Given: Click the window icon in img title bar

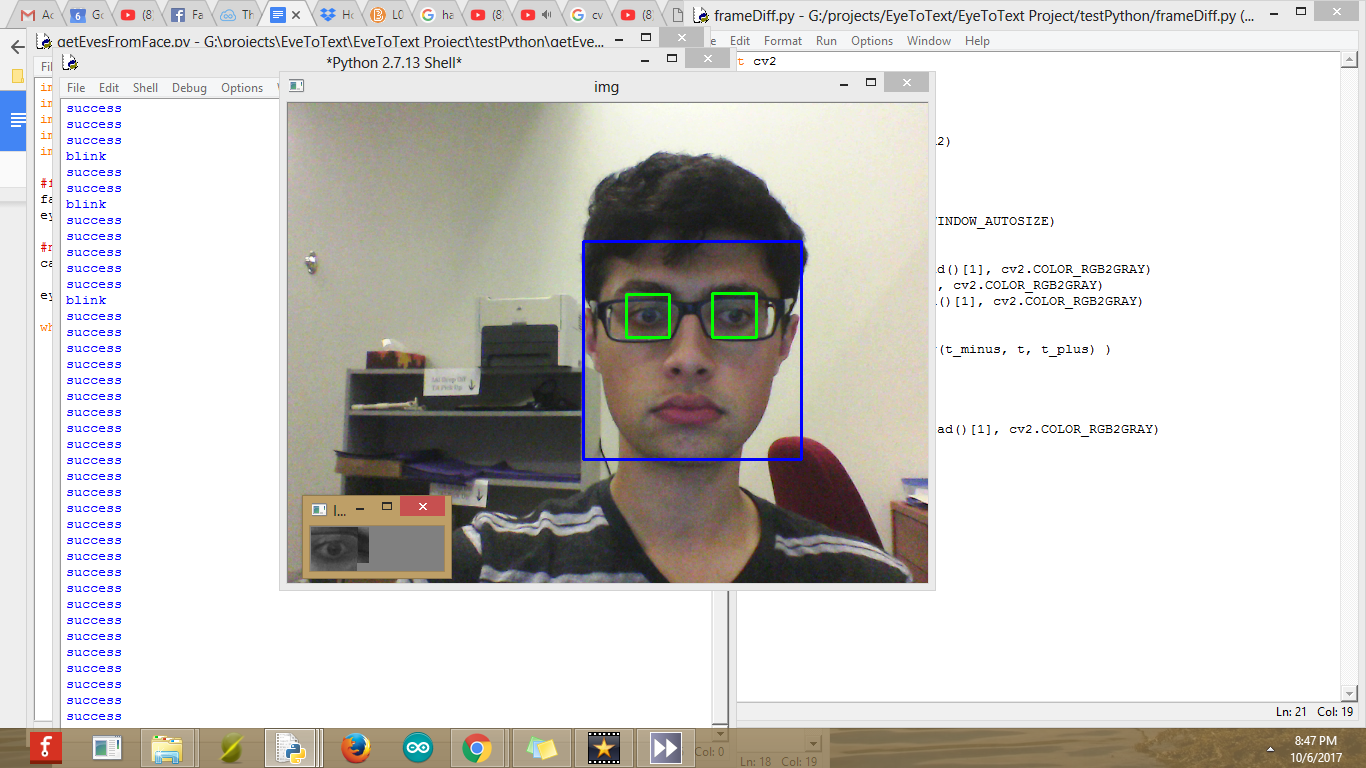Looking at the screenshot, I should (x=296, y=86).
